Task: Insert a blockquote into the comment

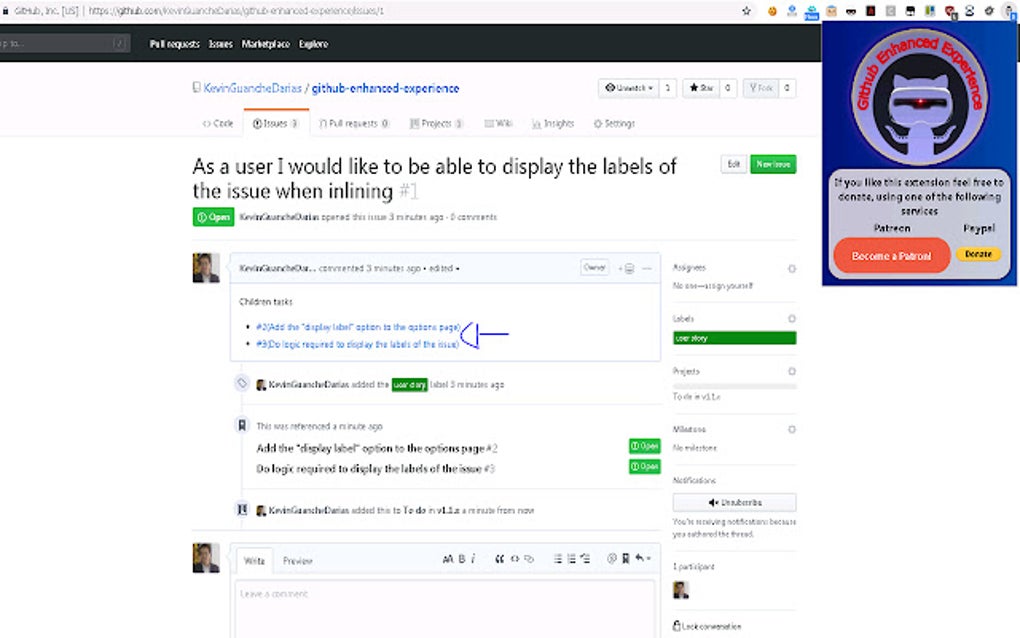Action: point(500,559)
